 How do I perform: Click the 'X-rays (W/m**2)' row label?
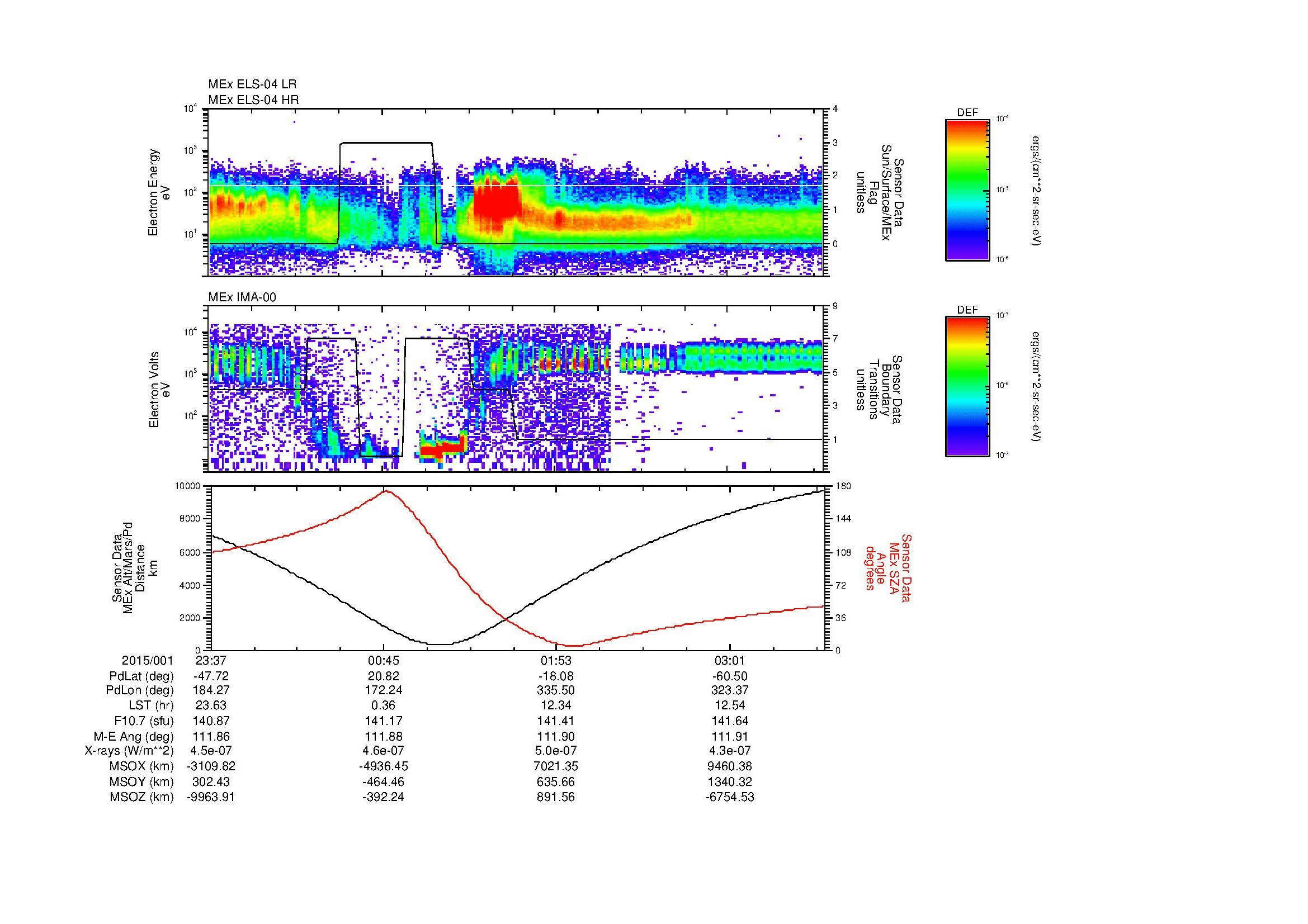pos(129,751)
